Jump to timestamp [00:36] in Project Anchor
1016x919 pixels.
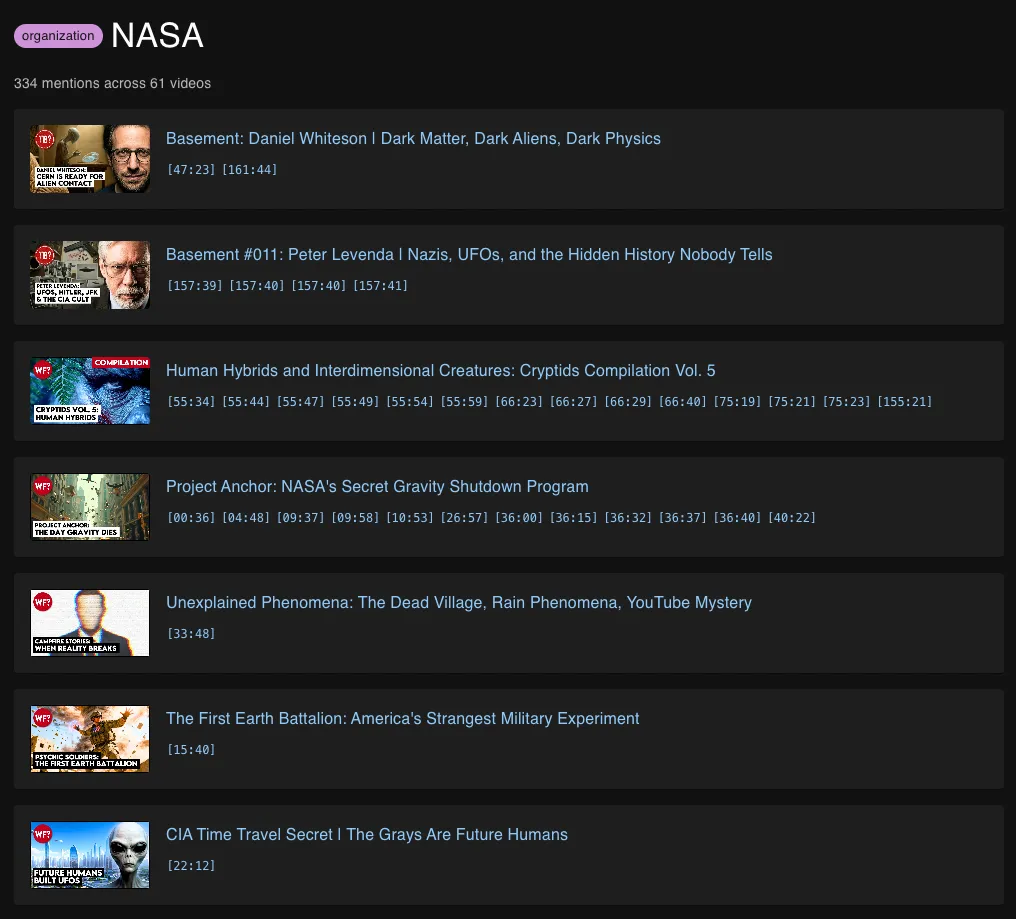tap(191, 518)
